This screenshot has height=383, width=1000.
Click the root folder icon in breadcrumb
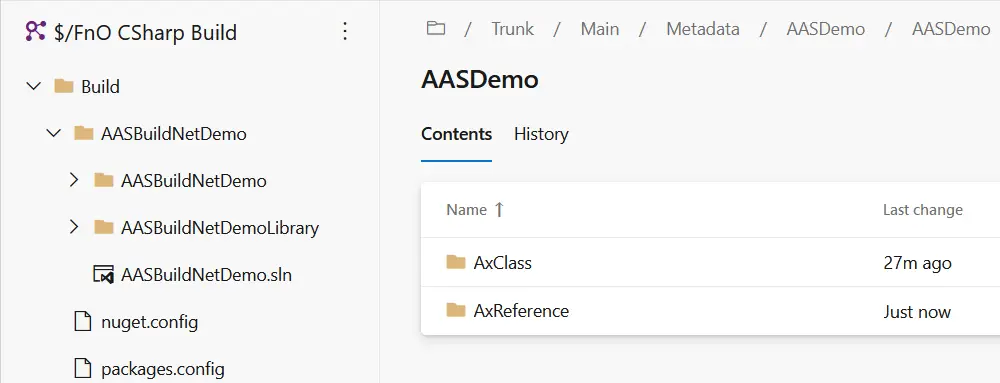pos(436,28)
